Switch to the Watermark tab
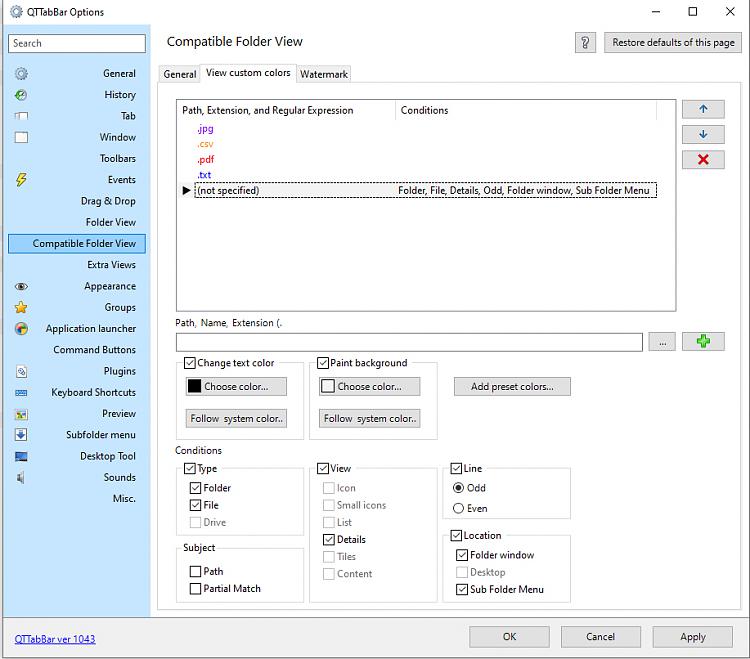This screenshot has width=750, height=659. (x=324, y=74)
